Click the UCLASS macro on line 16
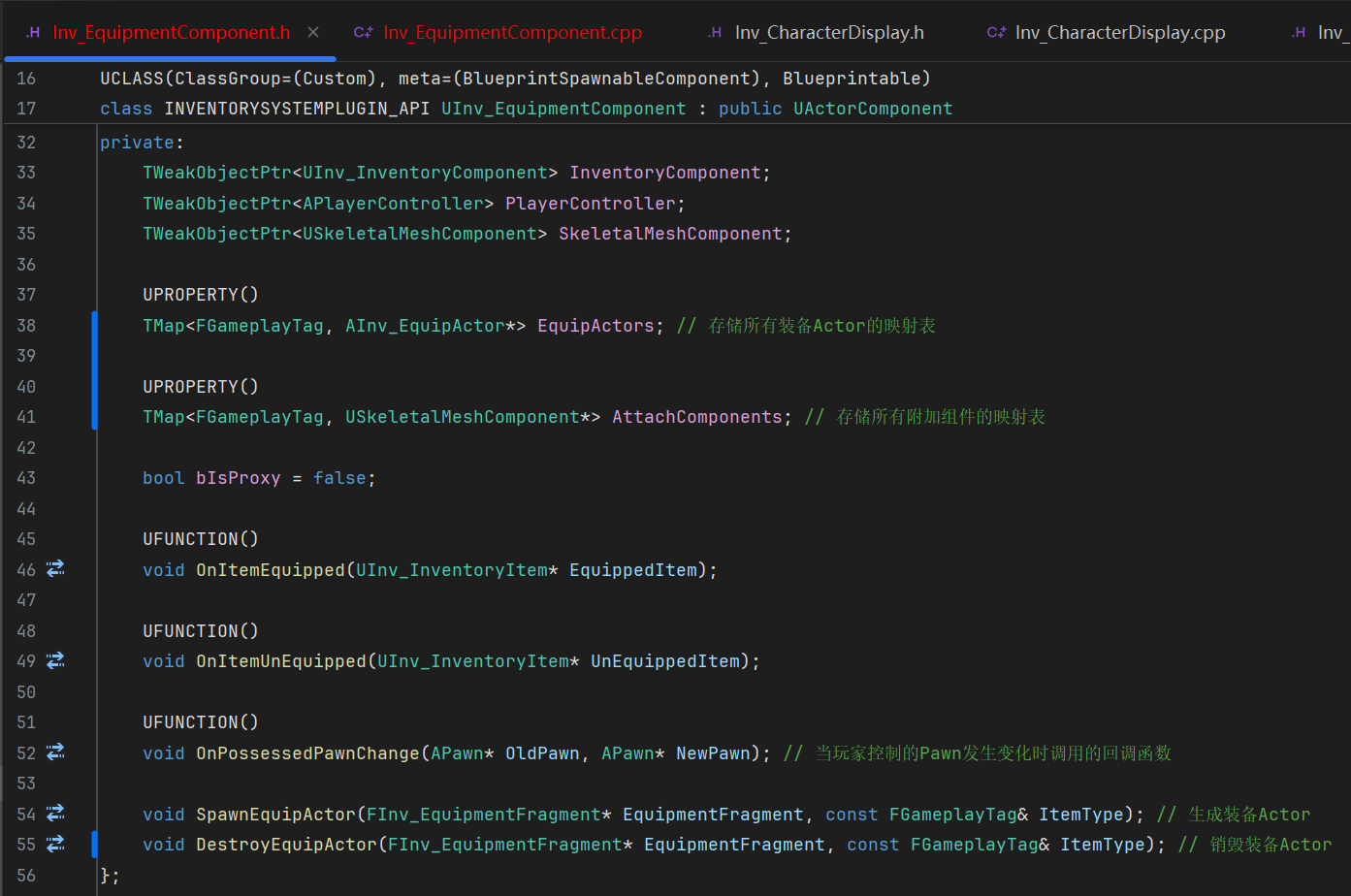1351x896 pixels. pos(132,78)
